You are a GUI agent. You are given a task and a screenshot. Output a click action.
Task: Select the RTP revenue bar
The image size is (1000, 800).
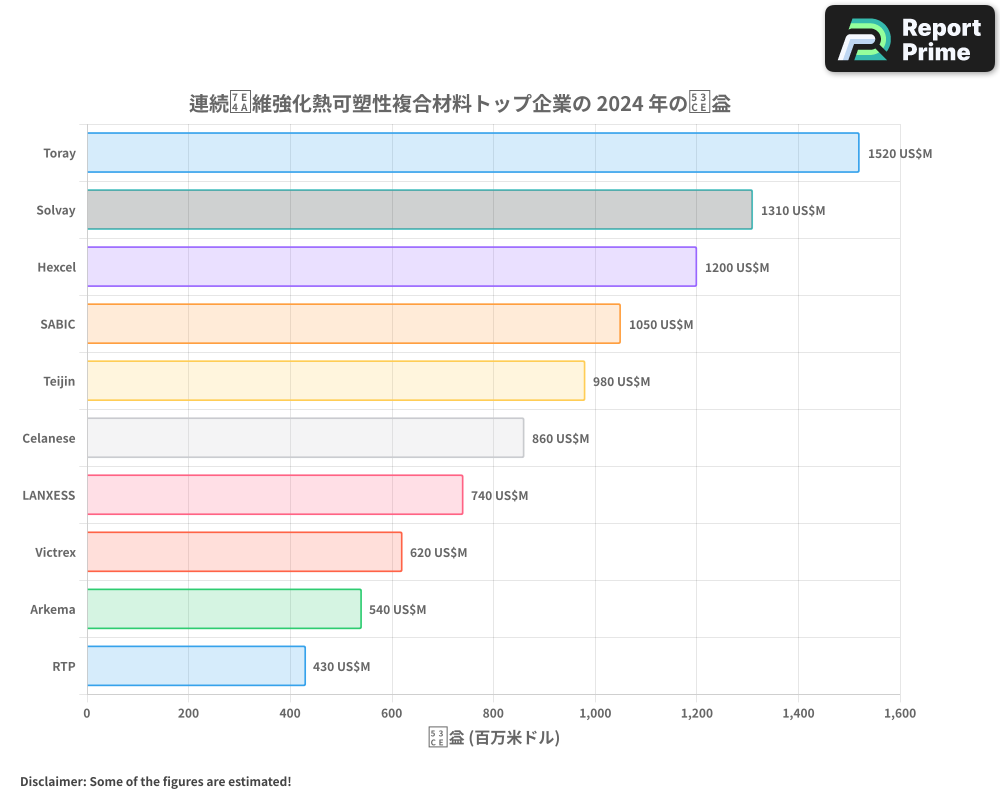[x=196, y=666]
